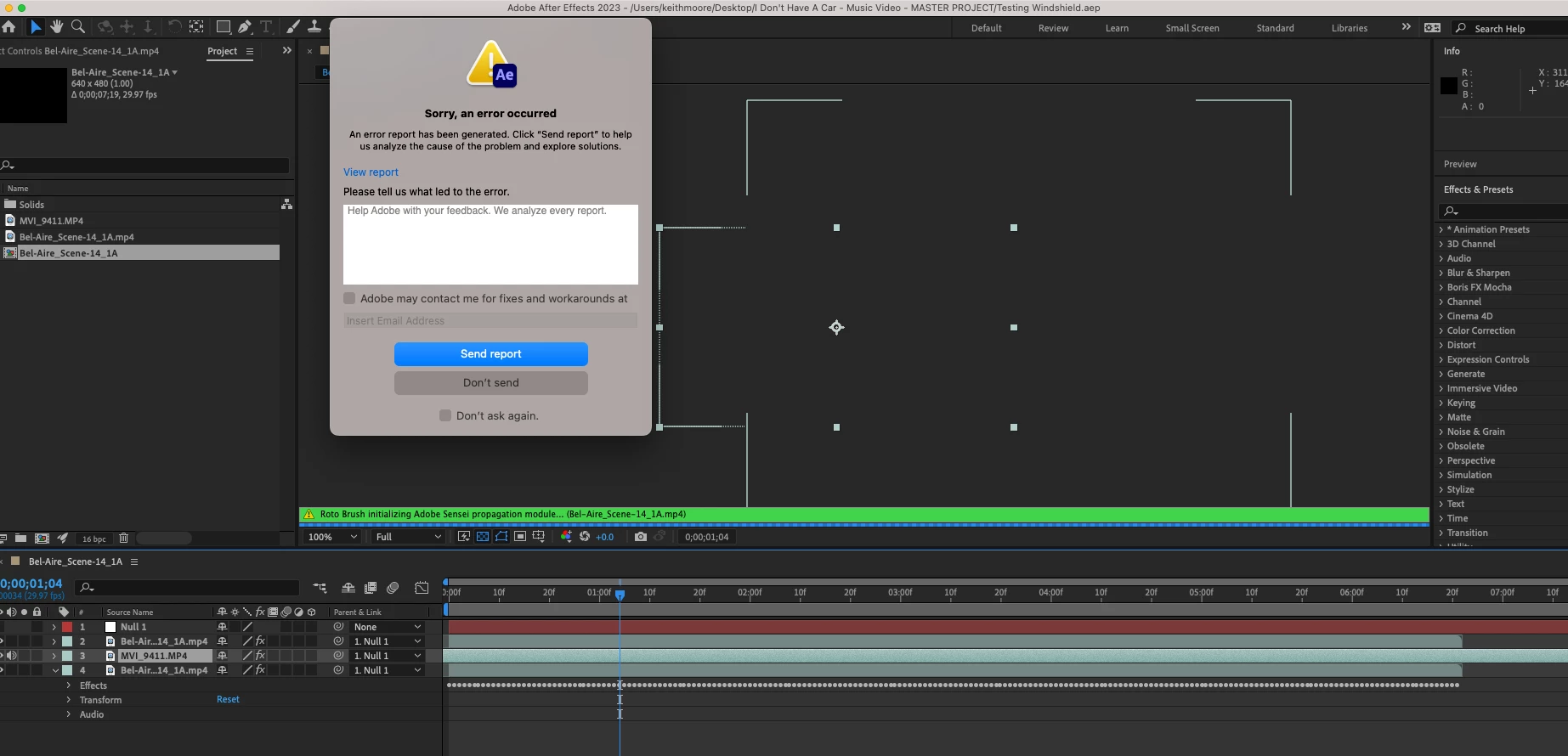Expand the Effects property group

(69, 685)
